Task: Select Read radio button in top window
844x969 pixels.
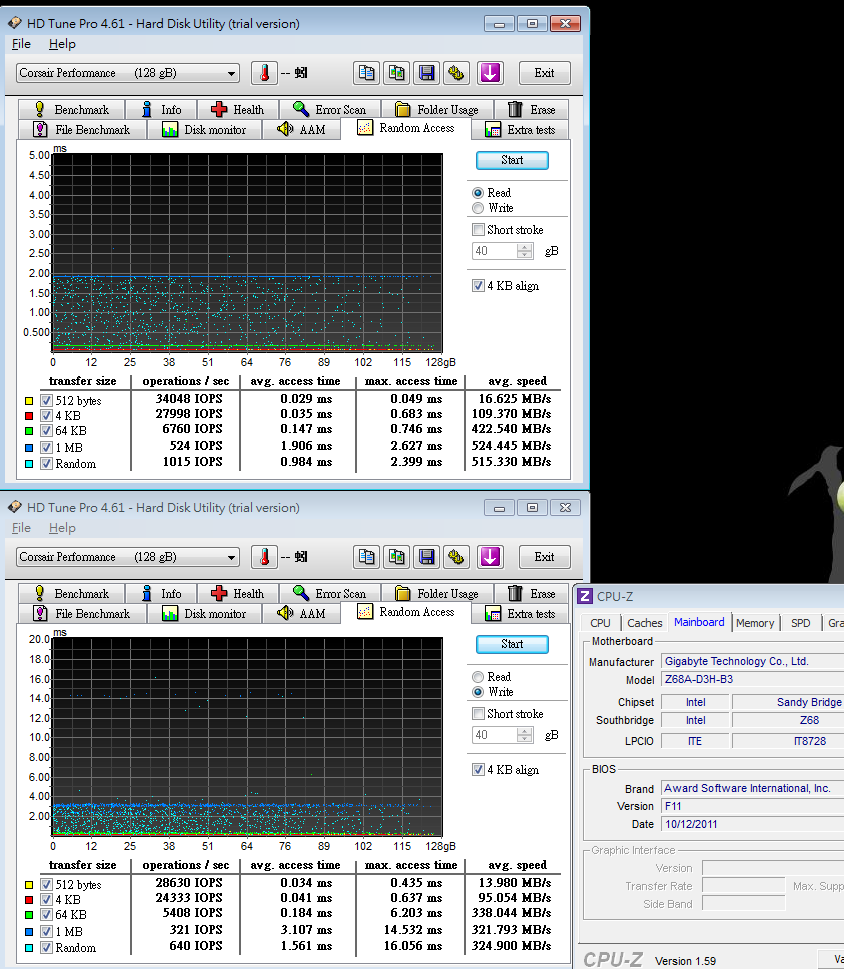Action: click(x=478, y=193)
